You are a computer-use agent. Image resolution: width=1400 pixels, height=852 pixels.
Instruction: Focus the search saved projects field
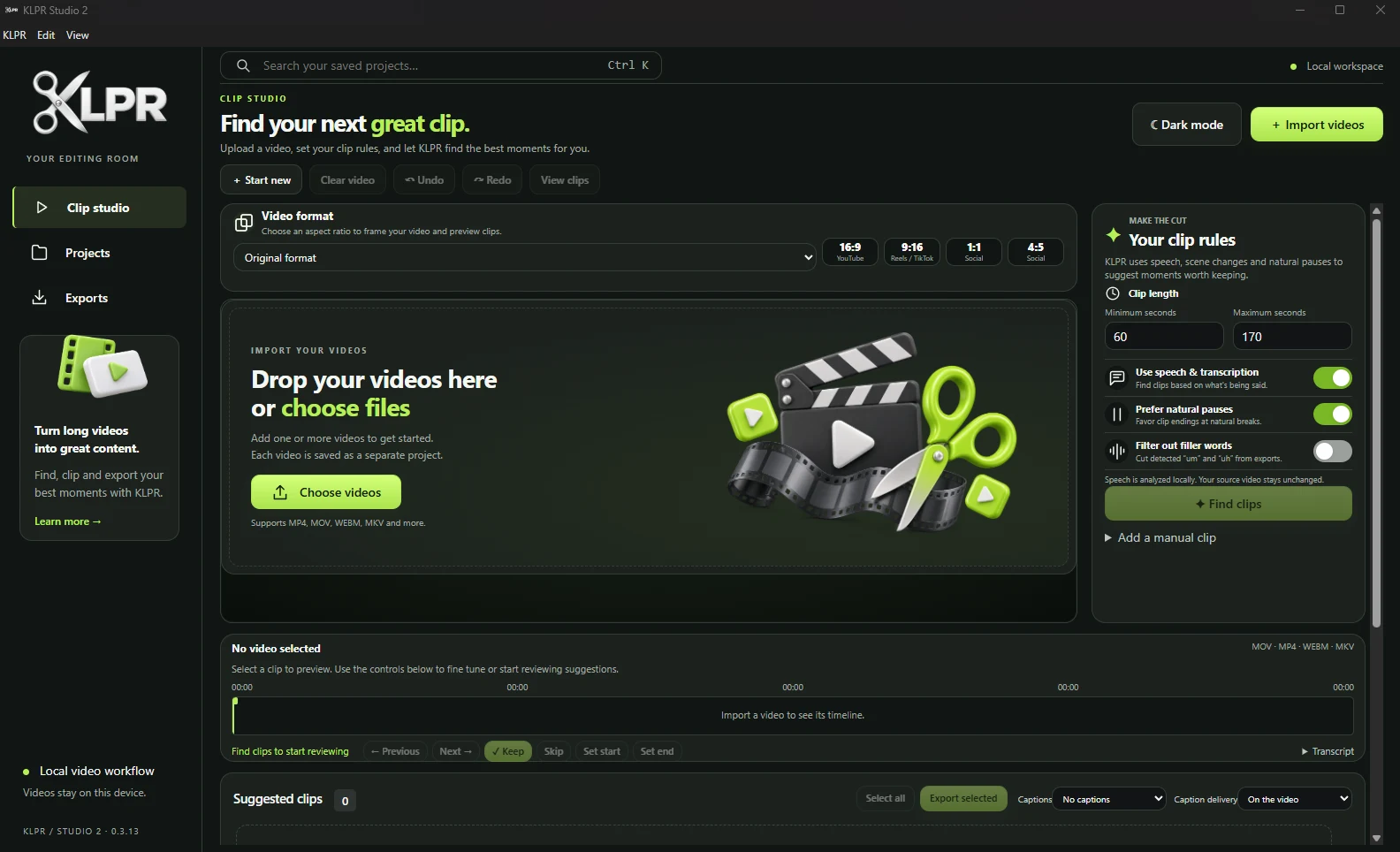pos(441,65)
